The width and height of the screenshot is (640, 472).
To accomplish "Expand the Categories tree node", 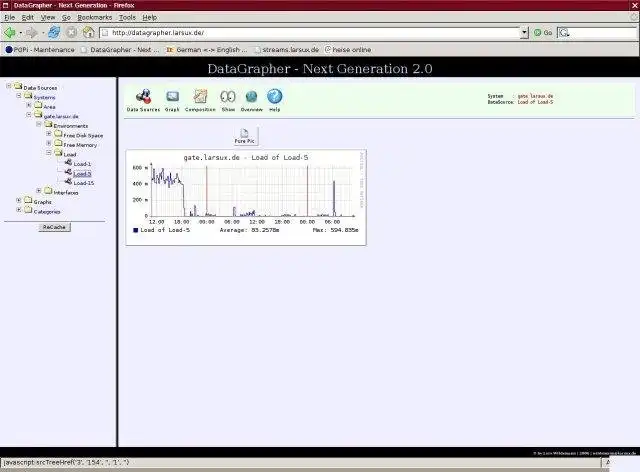I will click(x=19, y=210).
